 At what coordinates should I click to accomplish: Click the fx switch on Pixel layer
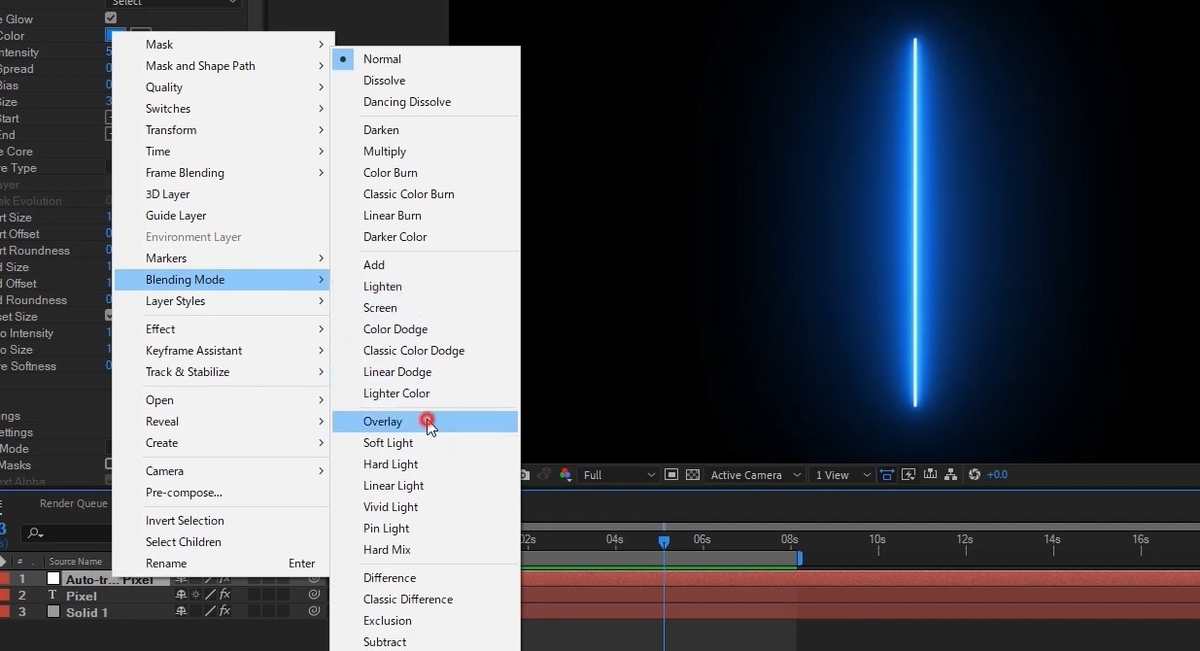[224, 595]
